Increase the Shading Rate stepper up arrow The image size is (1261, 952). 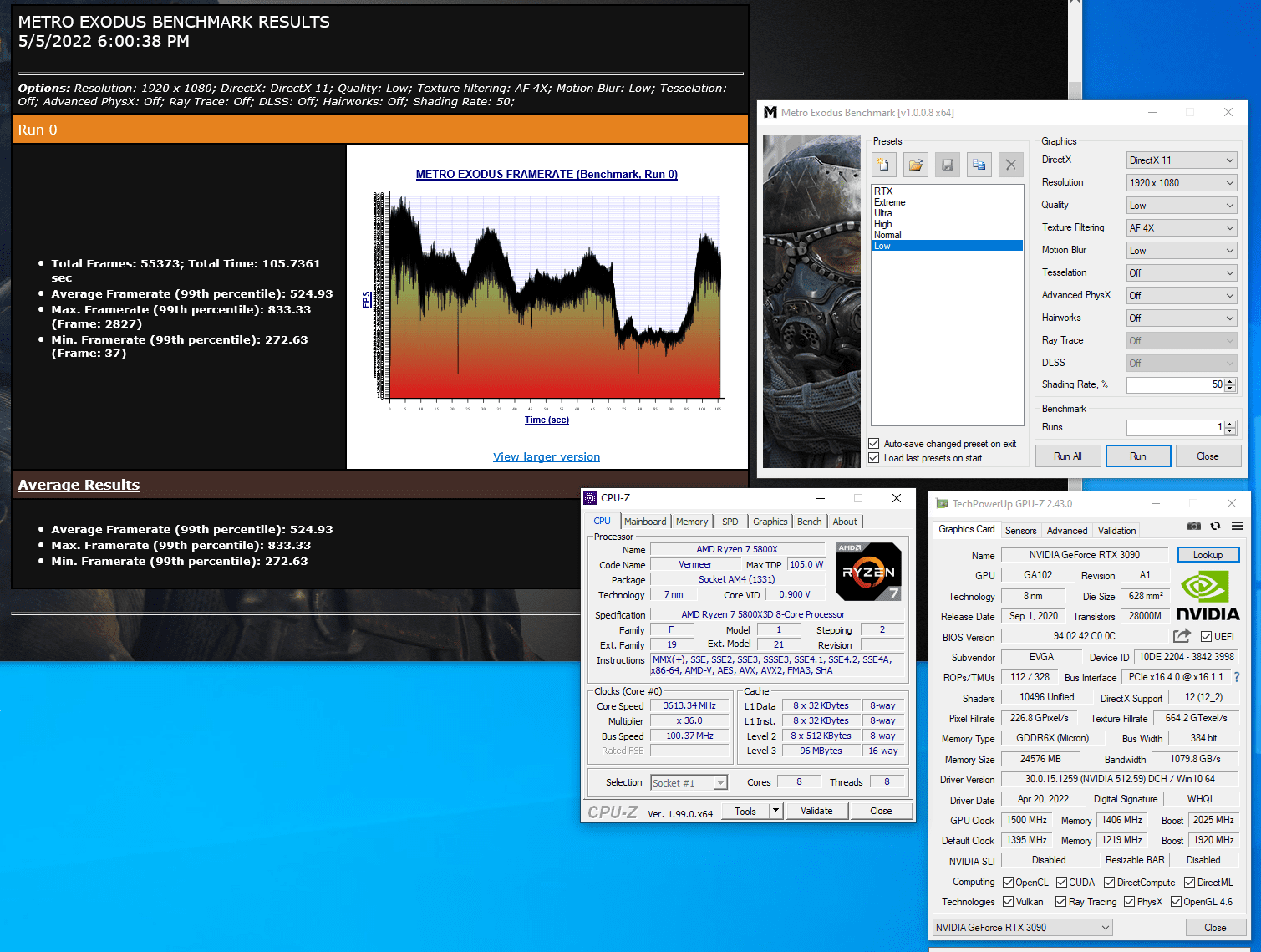coord(1230,381)
